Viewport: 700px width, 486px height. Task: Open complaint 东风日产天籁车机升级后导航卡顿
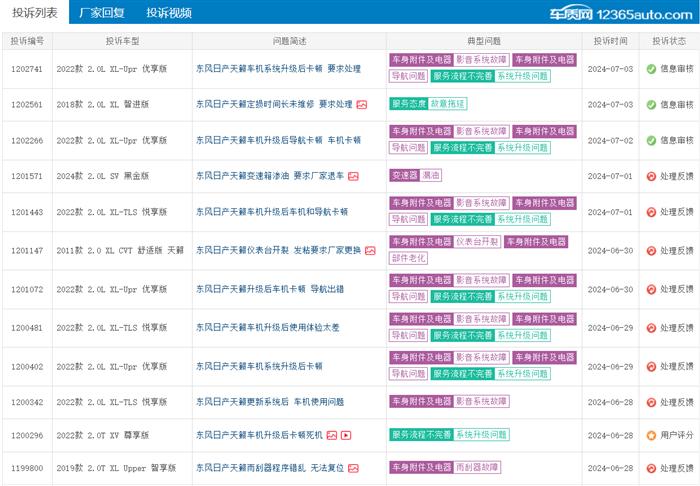point(278,140)
